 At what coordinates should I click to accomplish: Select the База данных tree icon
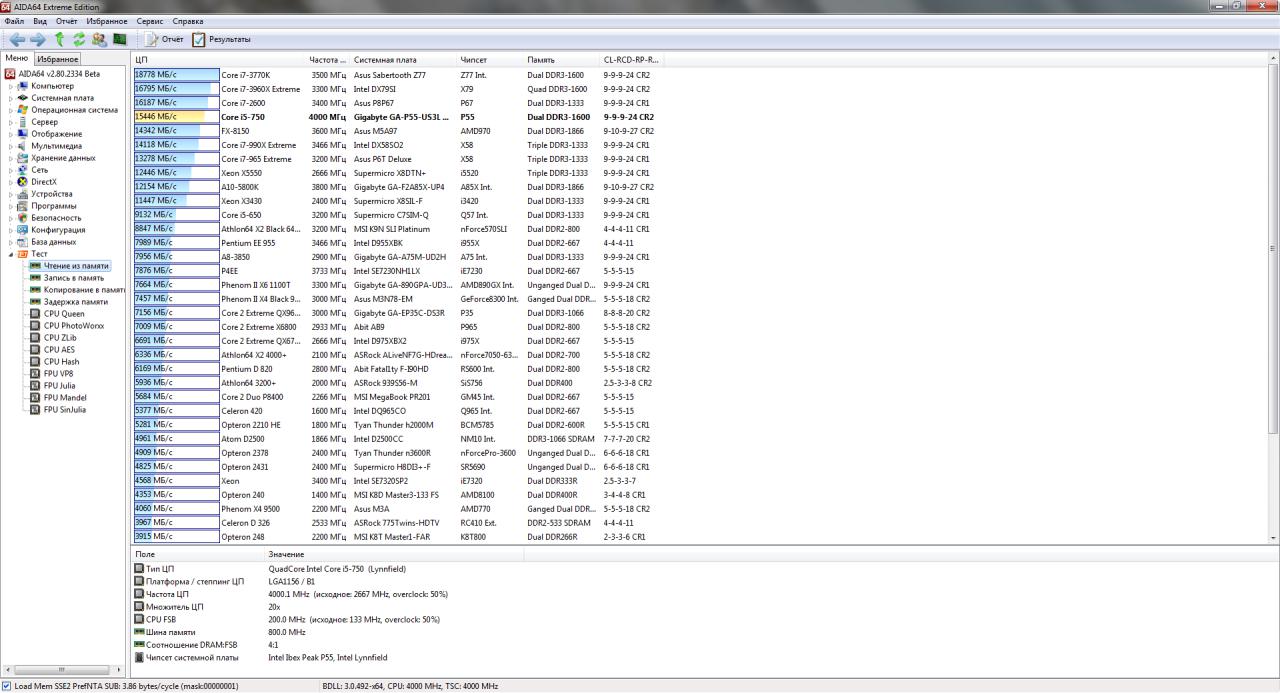(23, 242)
